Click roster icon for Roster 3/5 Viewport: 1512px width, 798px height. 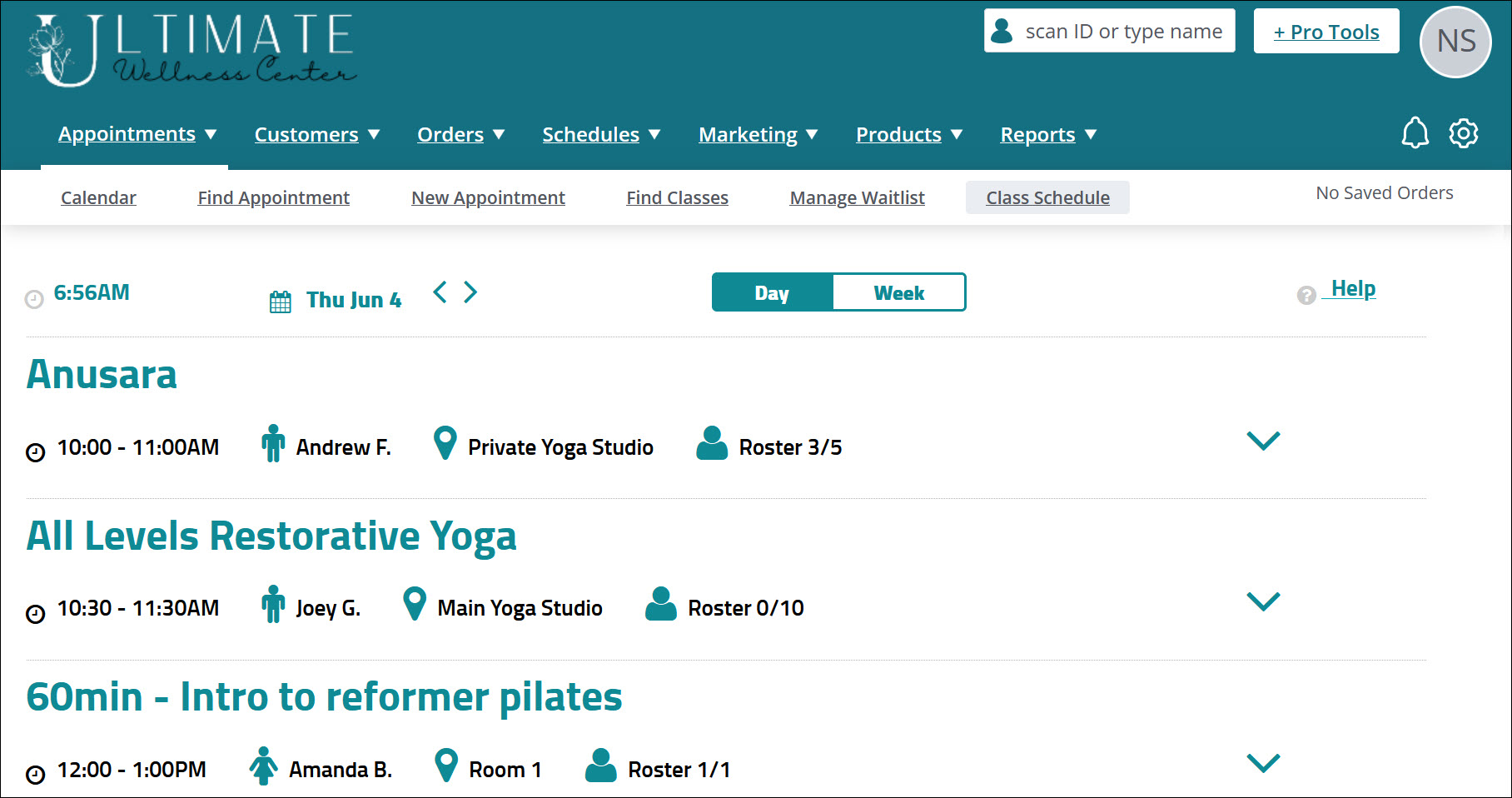[x=712, y=443]
